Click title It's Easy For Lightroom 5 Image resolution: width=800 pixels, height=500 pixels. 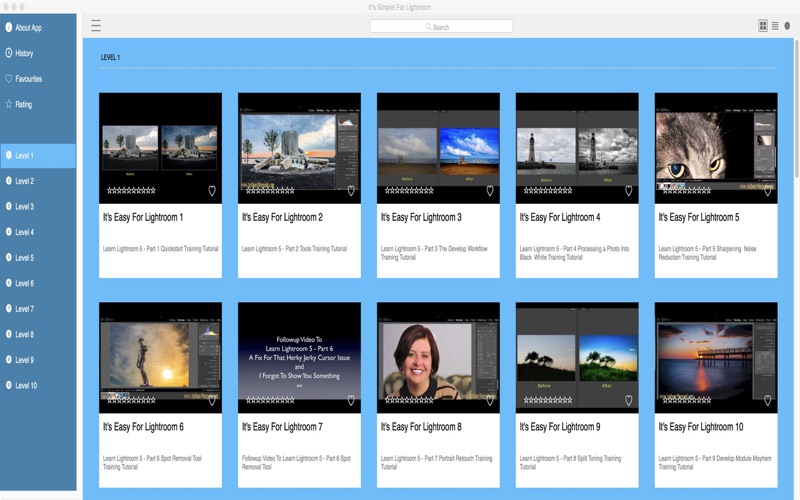(x=698, y=217)
